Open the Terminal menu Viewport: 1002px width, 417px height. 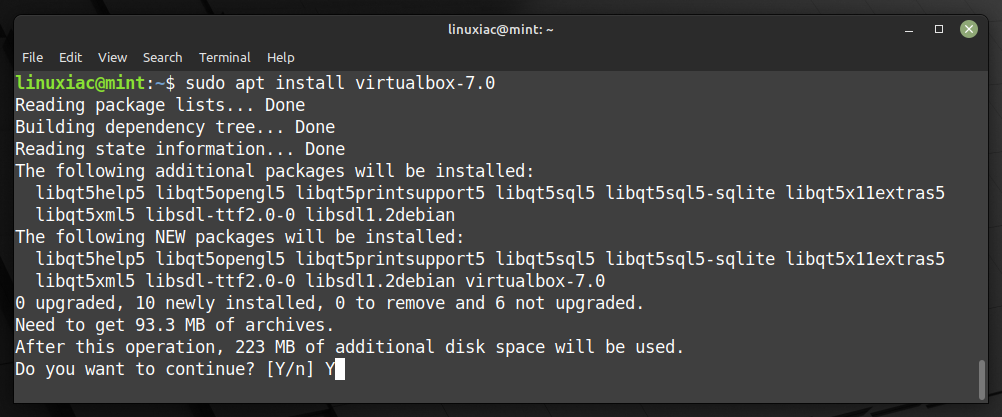(x=224, y=57)
